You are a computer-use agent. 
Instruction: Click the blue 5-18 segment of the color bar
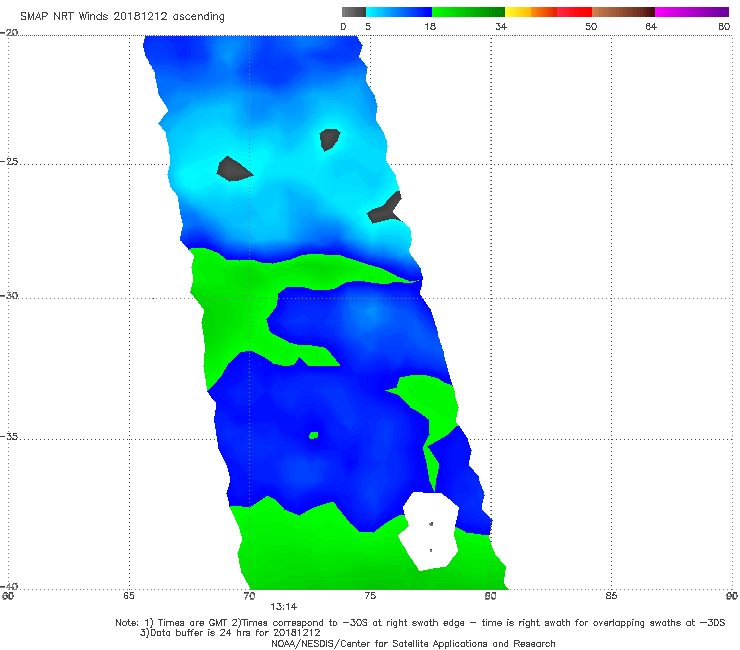pyautogui.click(x=399, y=12)
